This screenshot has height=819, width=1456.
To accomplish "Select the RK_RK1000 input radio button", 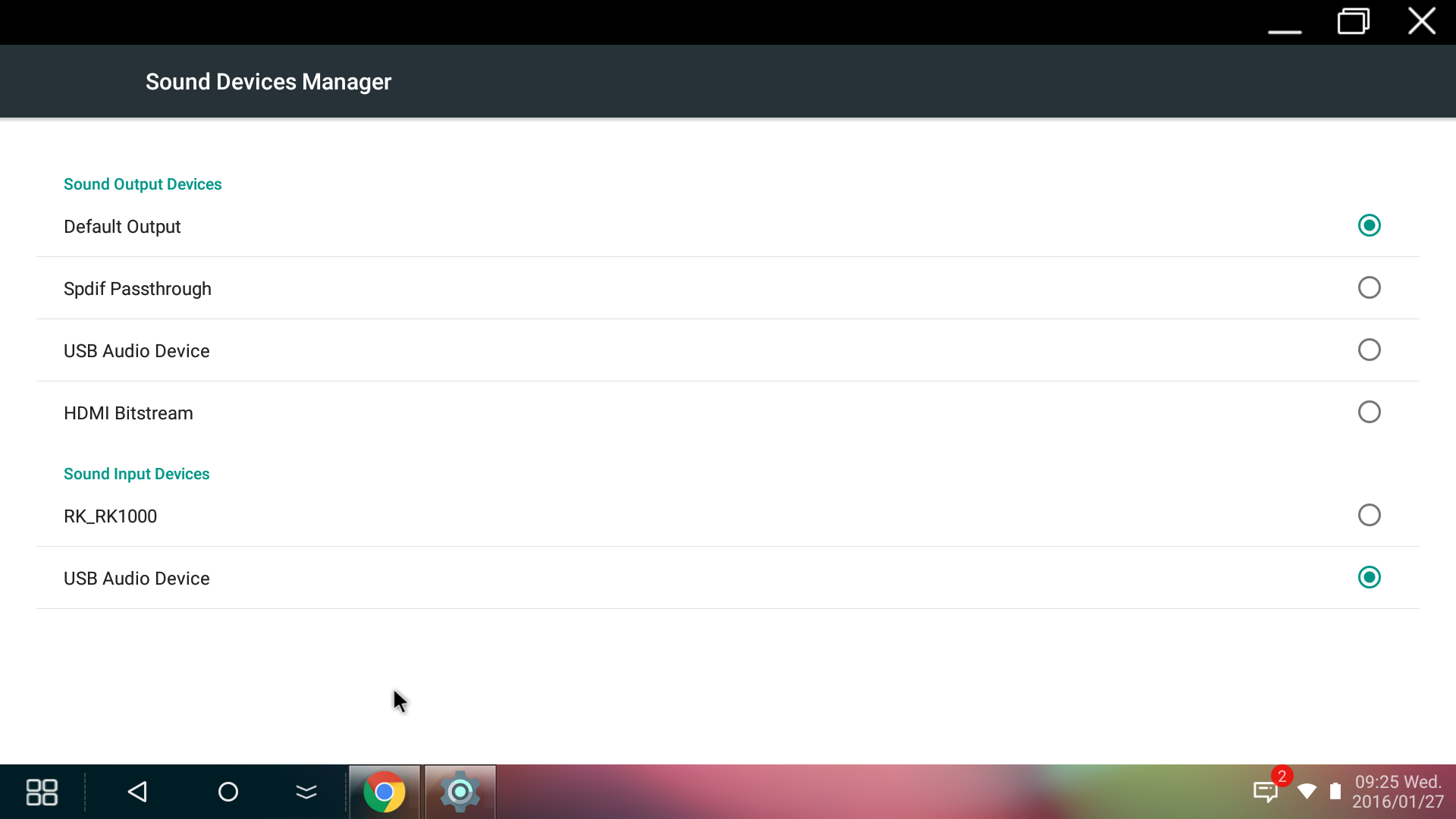I will point(1369,515).
